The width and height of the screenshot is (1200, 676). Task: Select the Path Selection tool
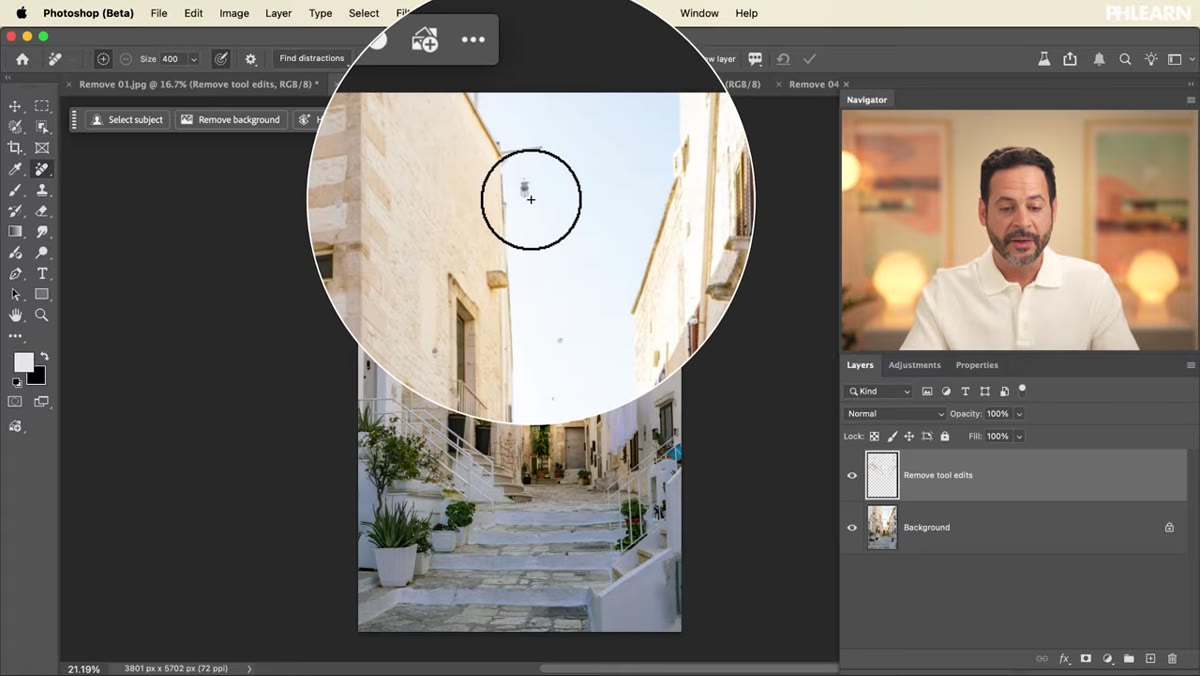point(15,295)
